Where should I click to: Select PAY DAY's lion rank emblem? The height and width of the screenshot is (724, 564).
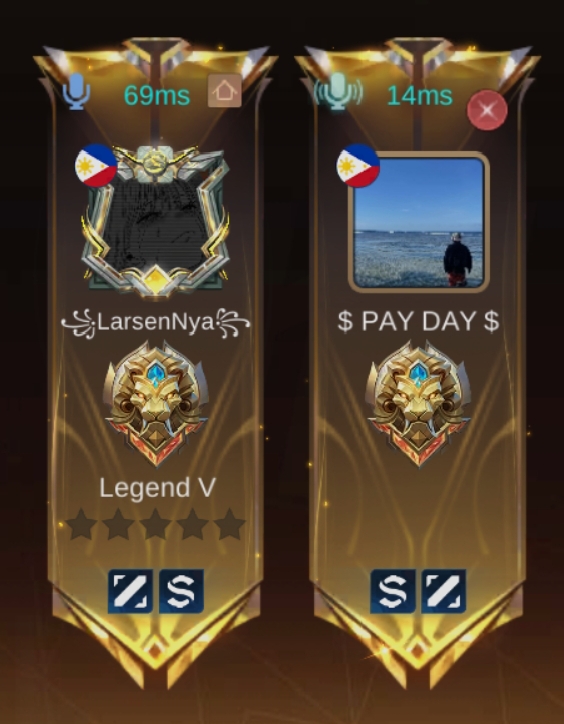[x=418, y=404]
